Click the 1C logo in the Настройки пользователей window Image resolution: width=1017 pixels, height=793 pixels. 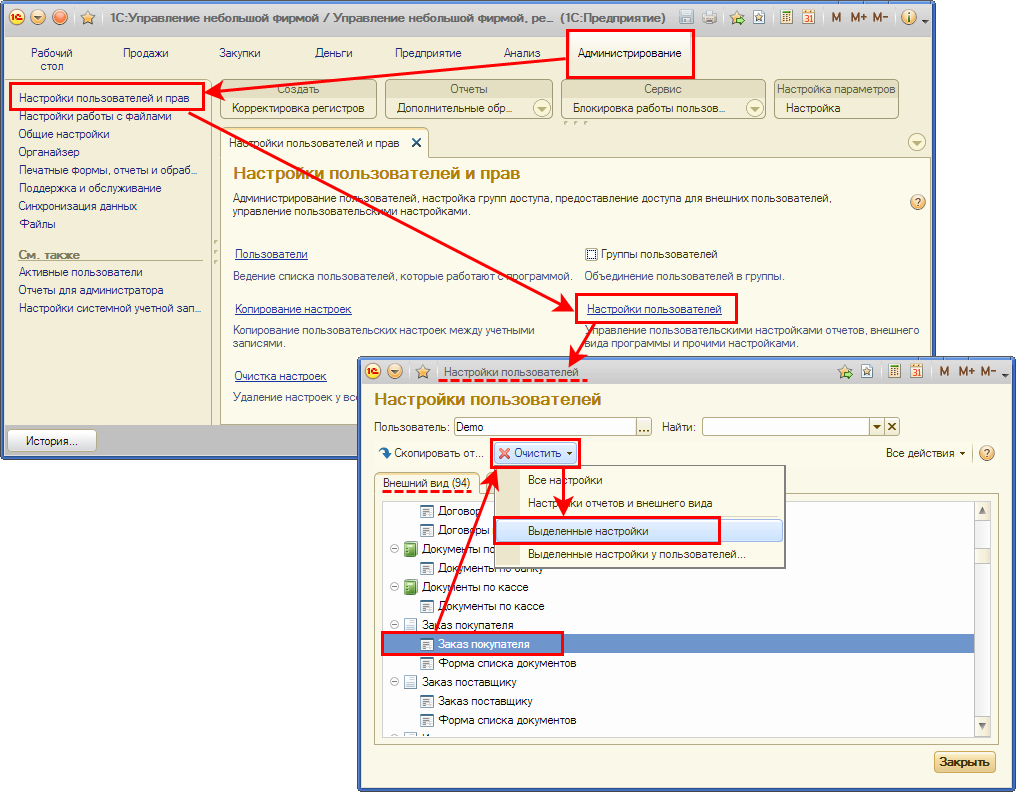[373, 372]
